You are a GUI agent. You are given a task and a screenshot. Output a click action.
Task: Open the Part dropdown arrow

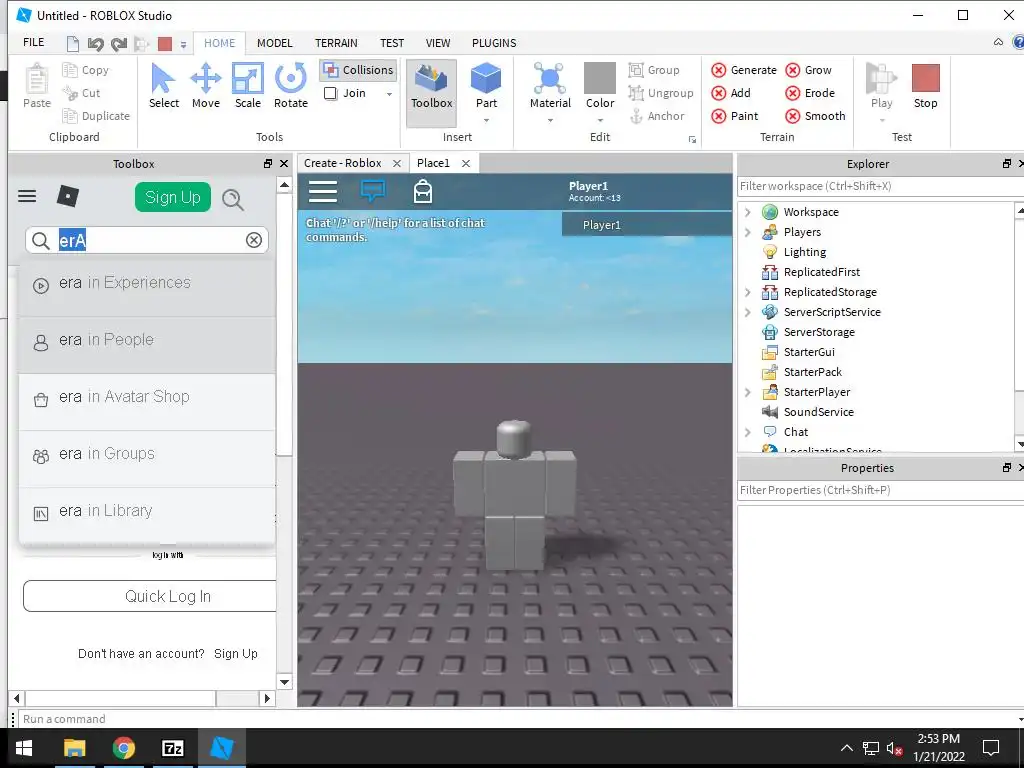tap(486, 120)
